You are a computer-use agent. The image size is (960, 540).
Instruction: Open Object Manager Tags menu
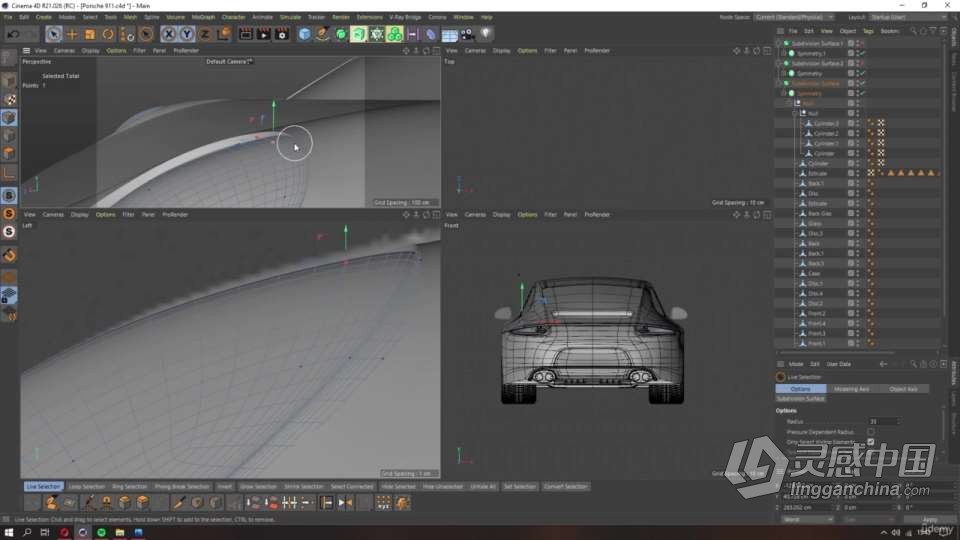(x=868, y=31)
